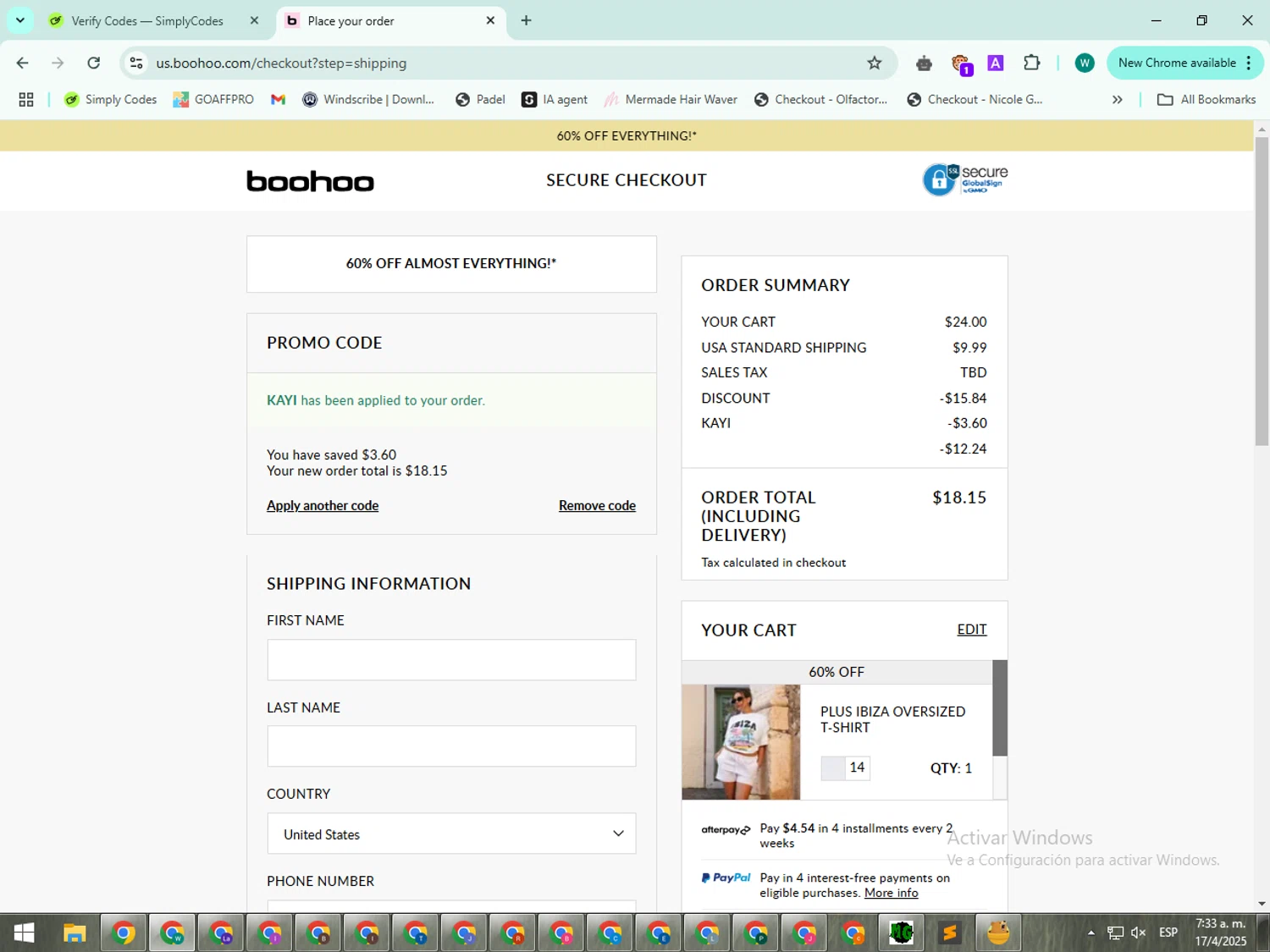The image size is (1270, 952).
Task: Click the boohoo logo
Action: 310,181
